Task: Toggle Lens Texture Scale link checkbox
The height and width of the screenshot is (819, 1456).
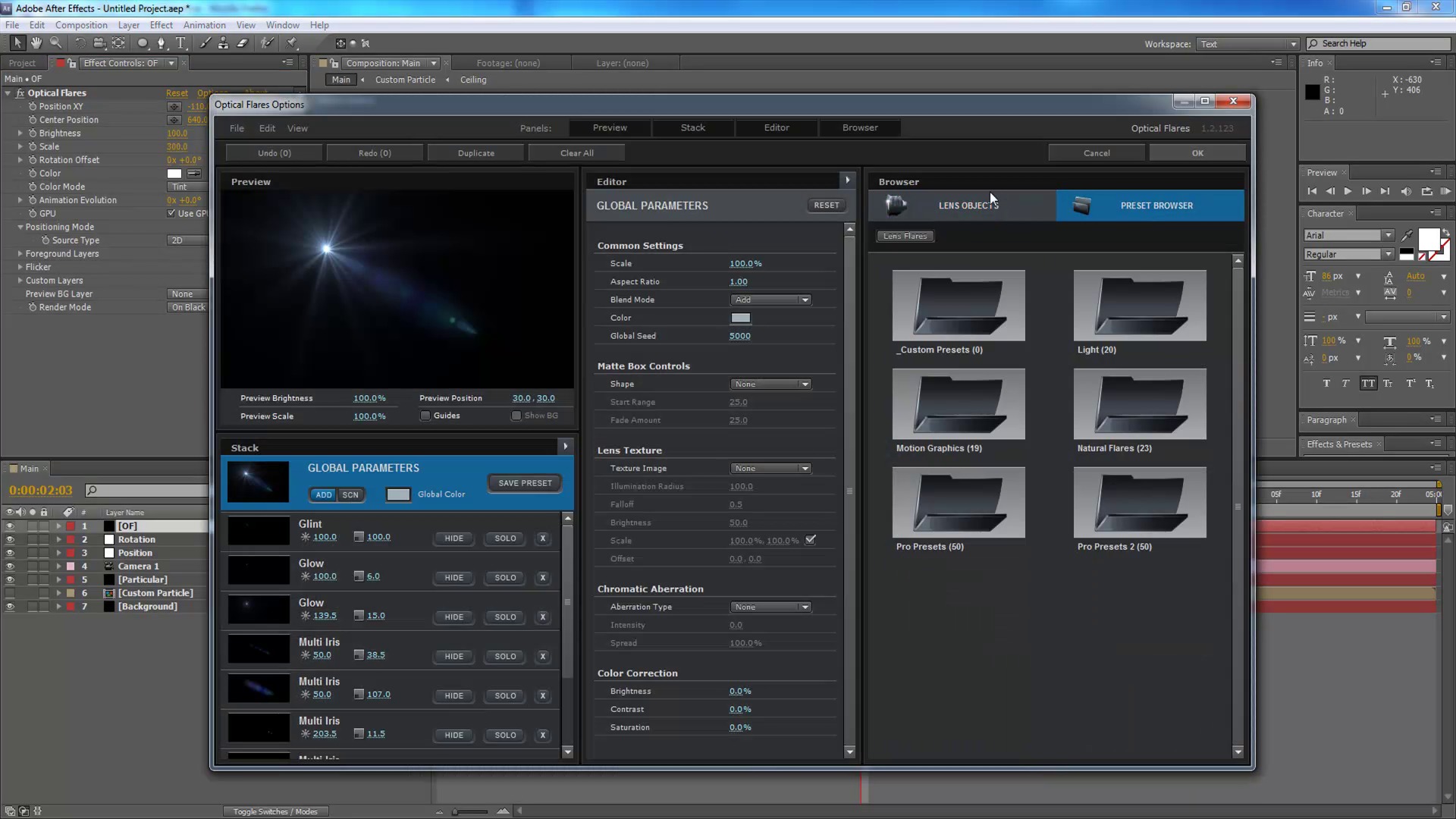Action: click(811, 540)
